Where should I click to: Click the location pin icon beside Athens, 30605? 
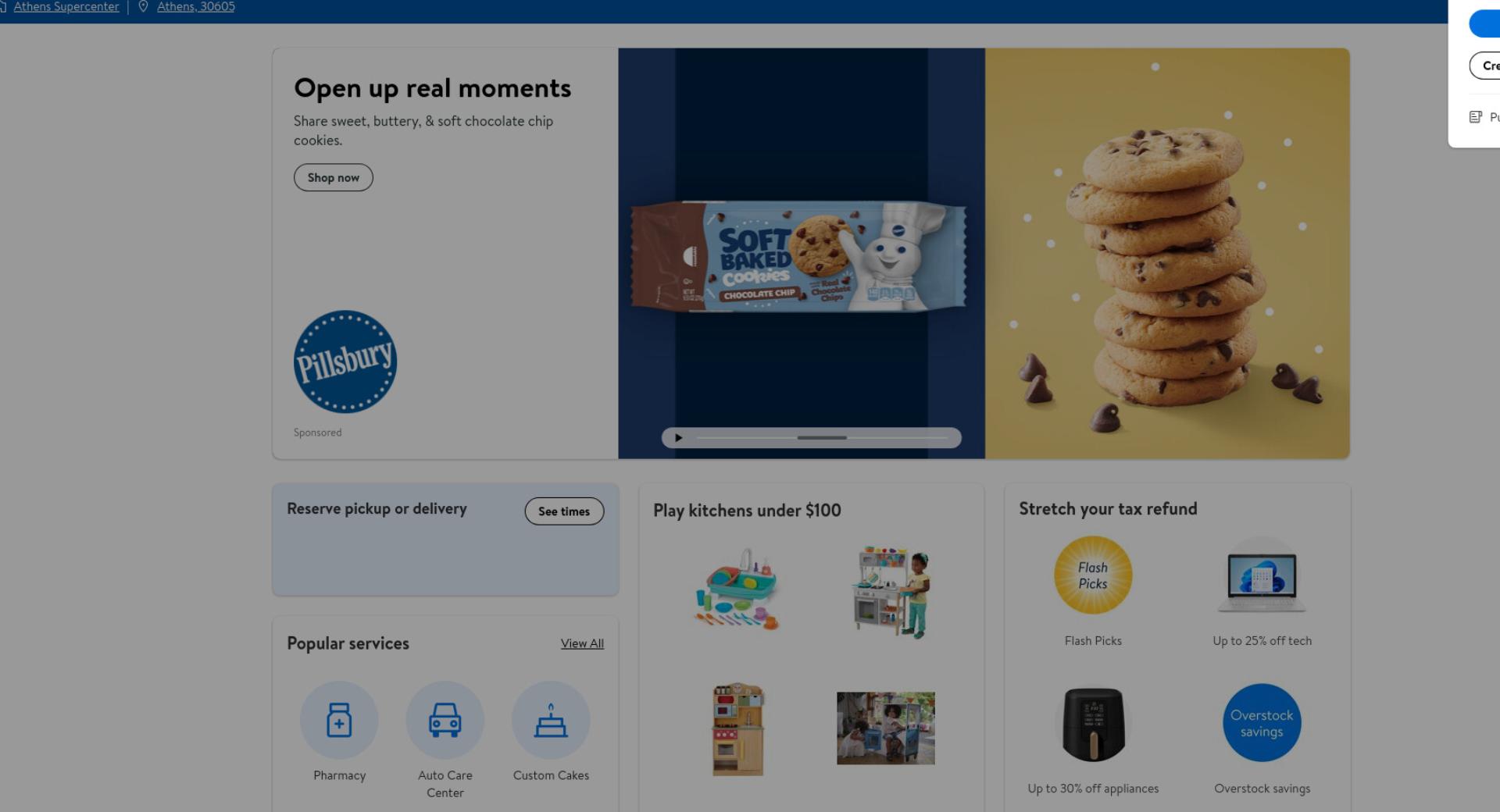coord(143,6)
